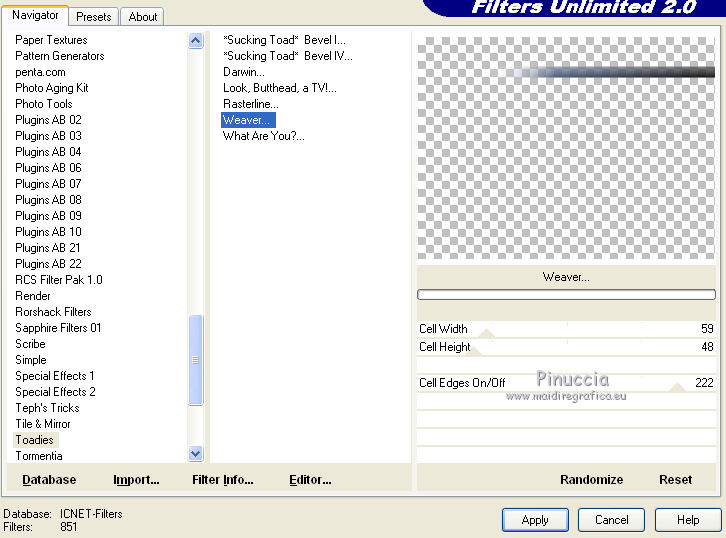Select Render category
The image size is (726, 538).
tap(32, 296)
